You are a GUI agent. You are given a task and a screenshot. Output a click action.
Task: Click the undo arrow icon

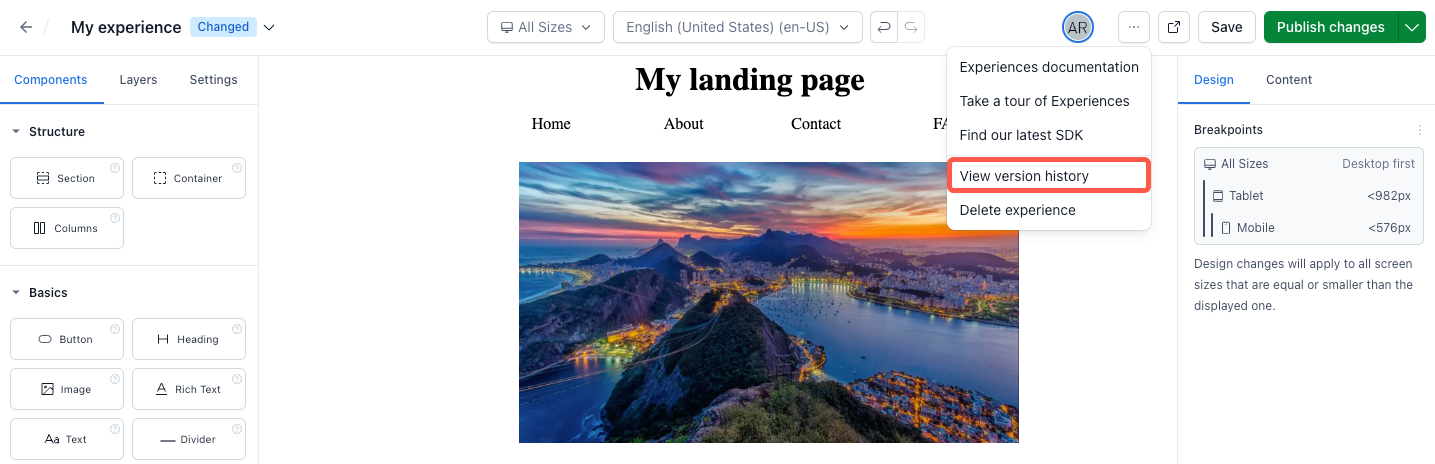884,27
